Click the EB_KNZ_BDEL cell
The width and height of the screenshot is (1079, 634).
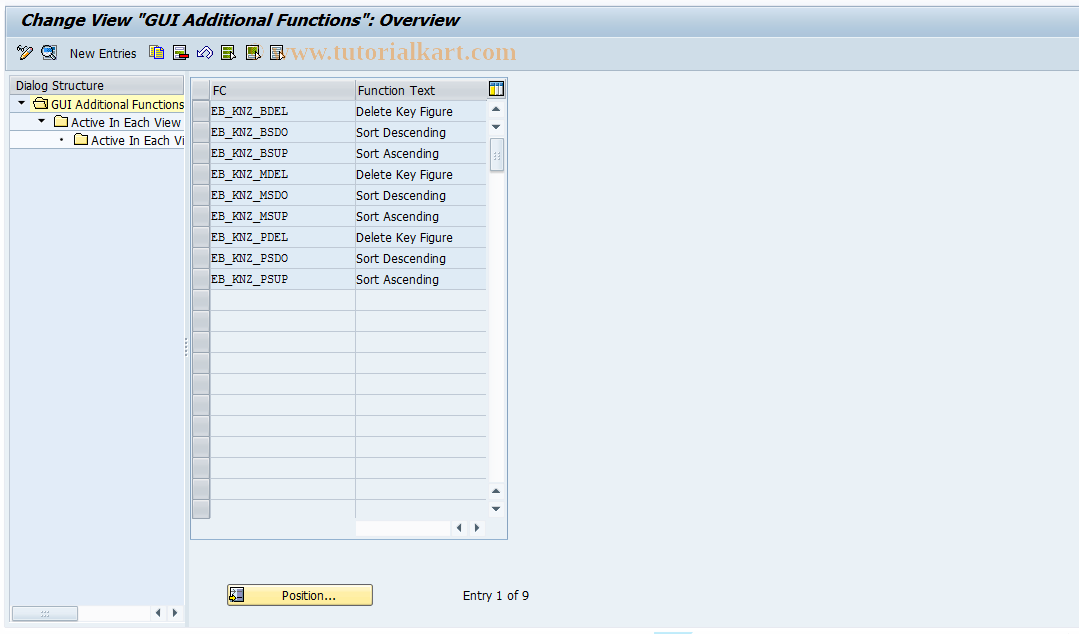click(x=282, y=112)
